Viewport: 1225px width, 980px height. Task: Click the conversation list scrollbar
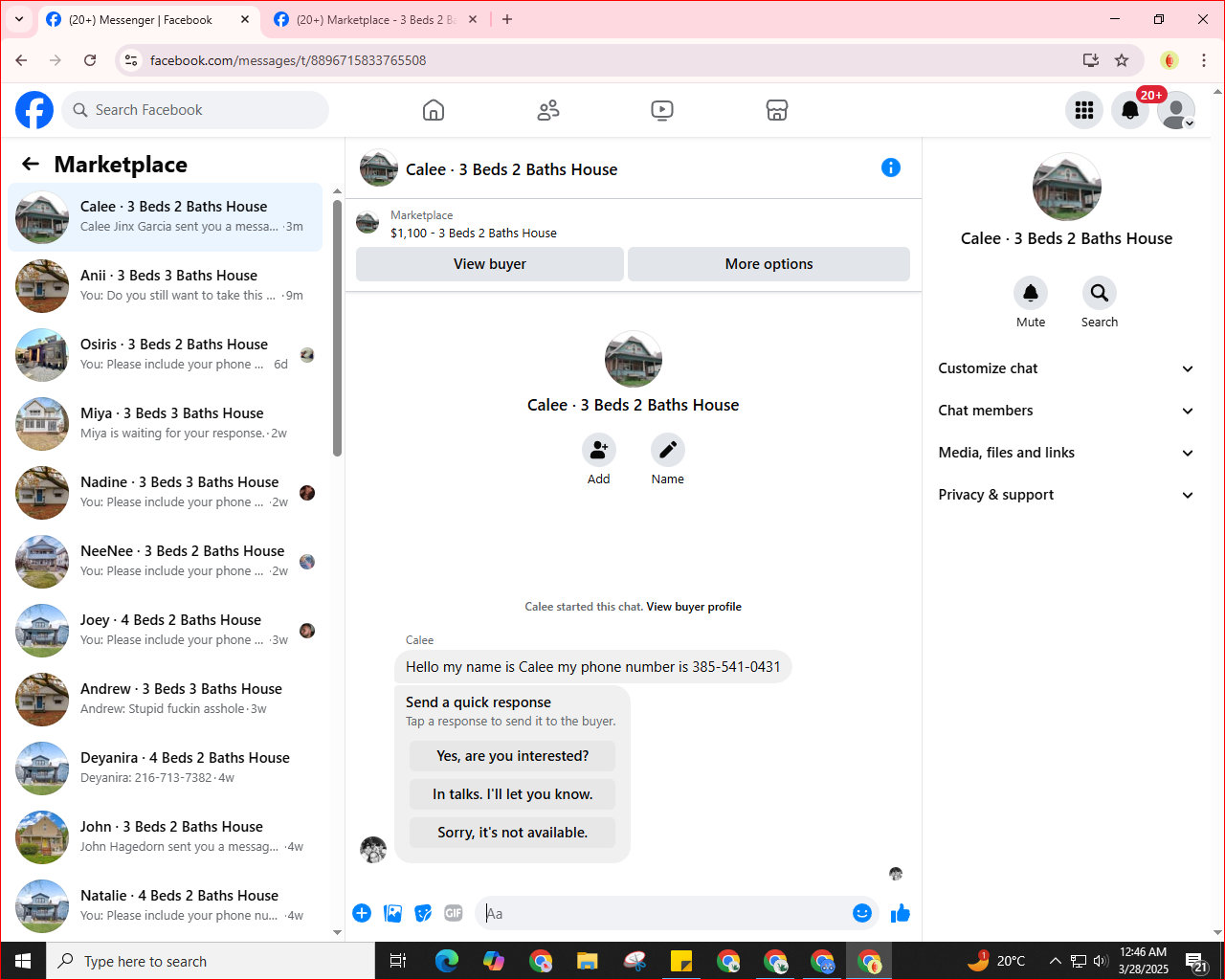point(337,328)
